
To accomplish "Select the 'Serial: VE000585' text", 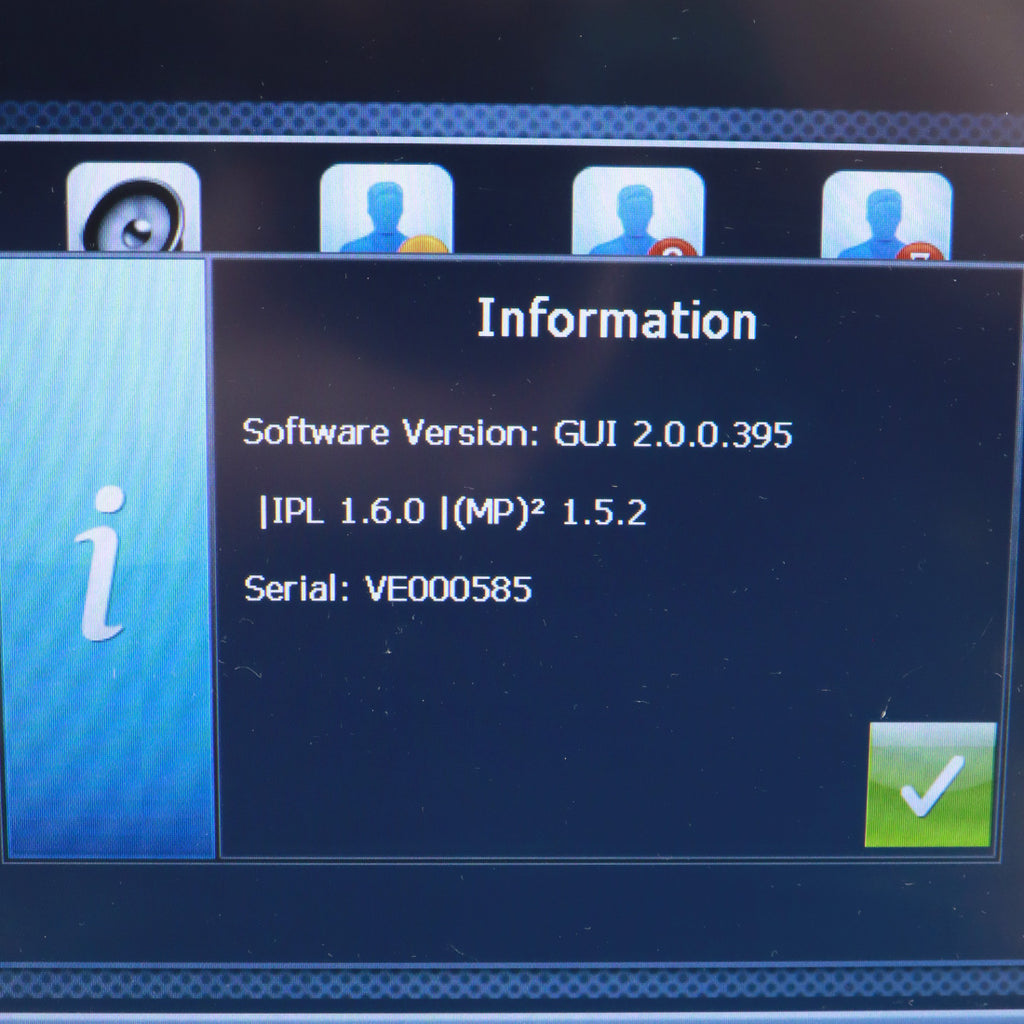I will click(x=388, y=588).
